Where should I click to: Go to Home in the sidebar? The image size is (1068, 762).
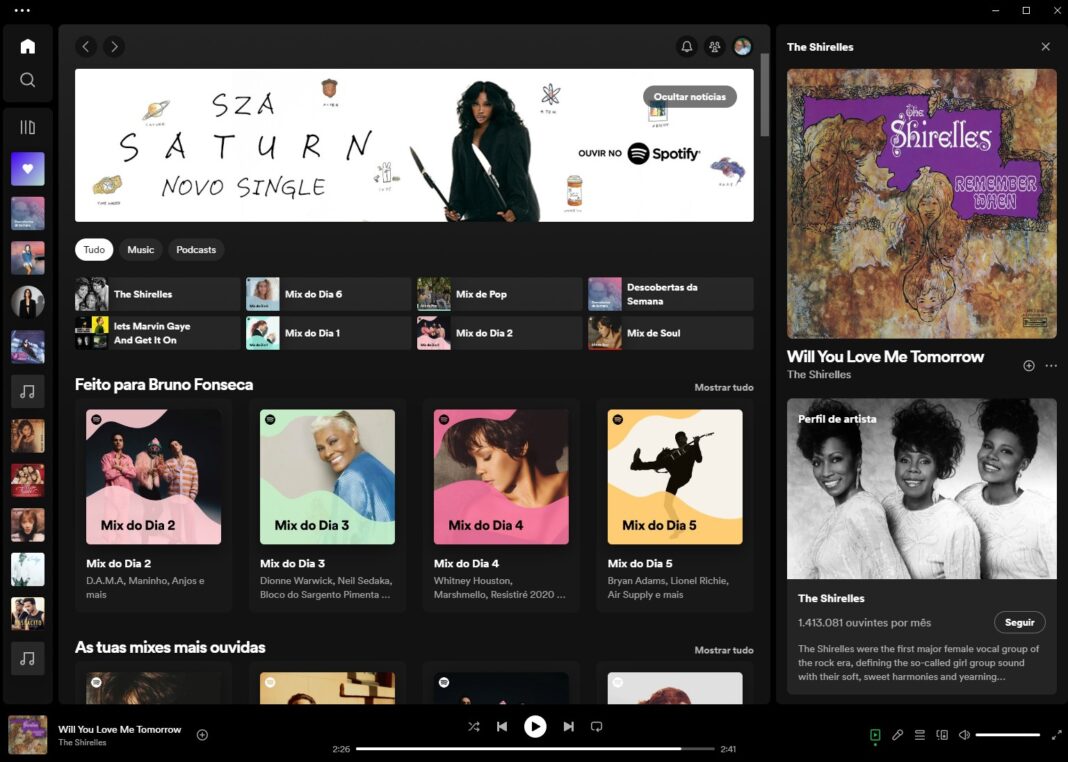(28, 46)
